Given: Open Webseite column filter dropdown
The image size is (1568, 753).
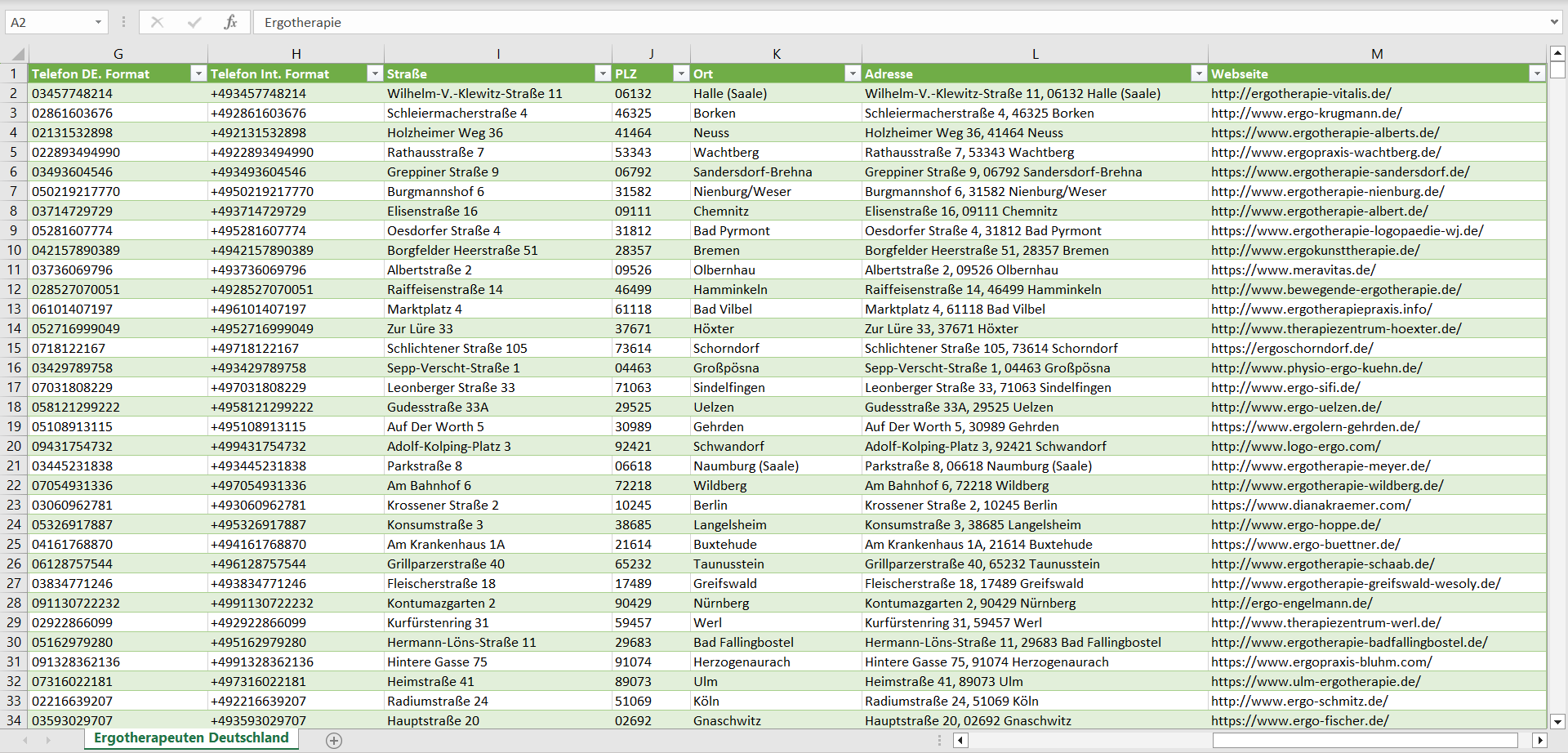Looking at the screenshot, I should (x=1536, y=74).
